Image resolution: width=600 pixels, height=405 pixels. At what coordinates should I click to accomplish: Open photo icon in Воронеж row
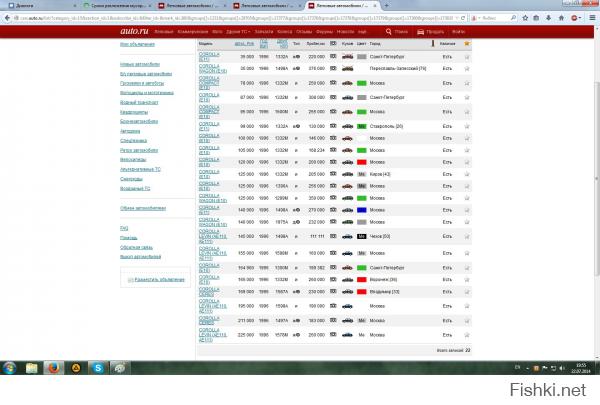tap(333, 279)
